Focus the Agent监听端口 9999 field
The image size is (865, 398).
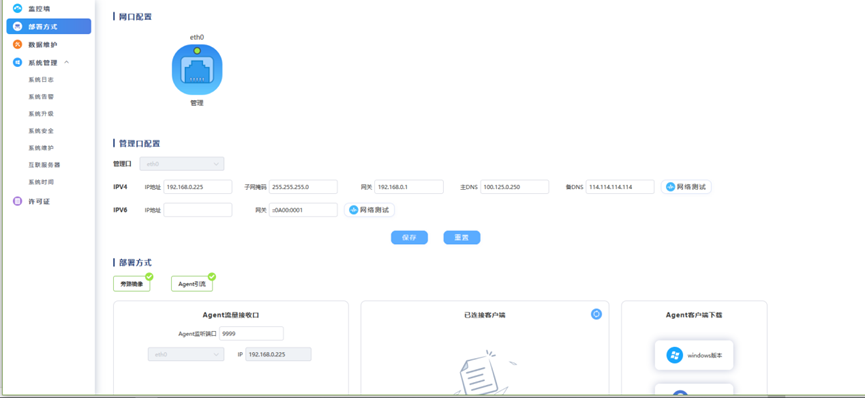click(x=252, y=333)
